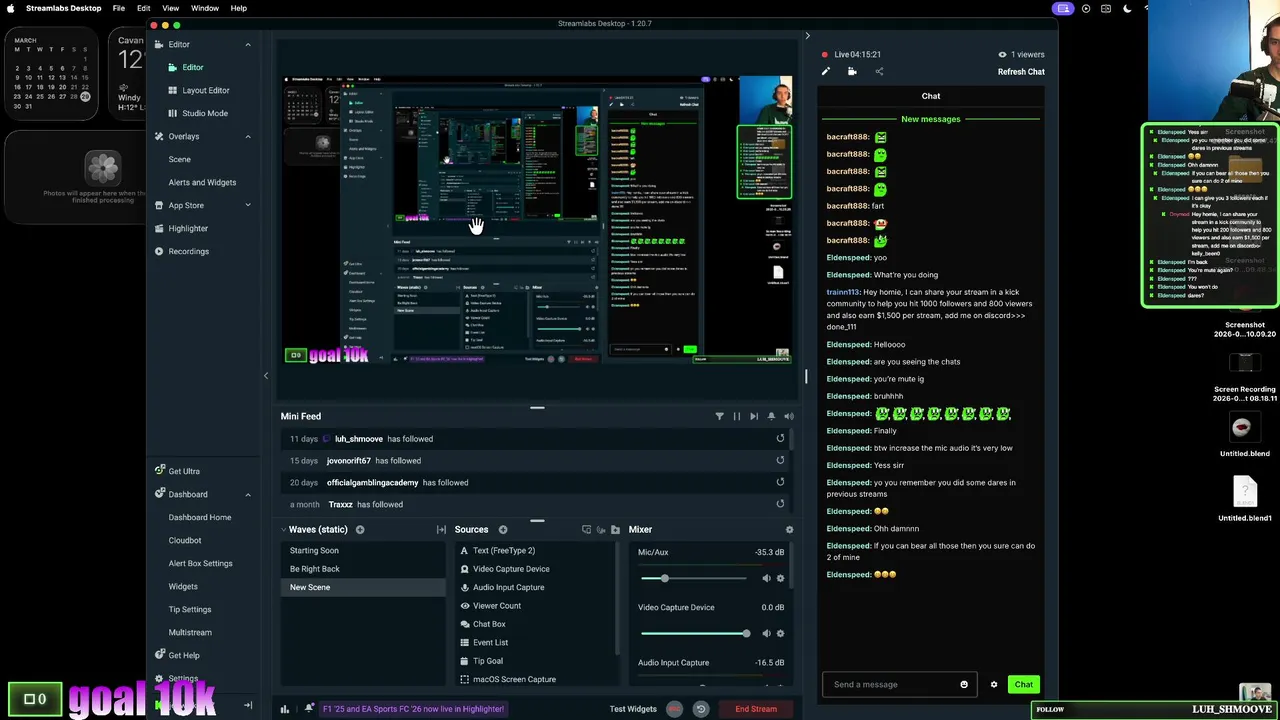Click the first icon right of the Sources heading
Screen dimensions: 1280x720
(x=587, y=530)
